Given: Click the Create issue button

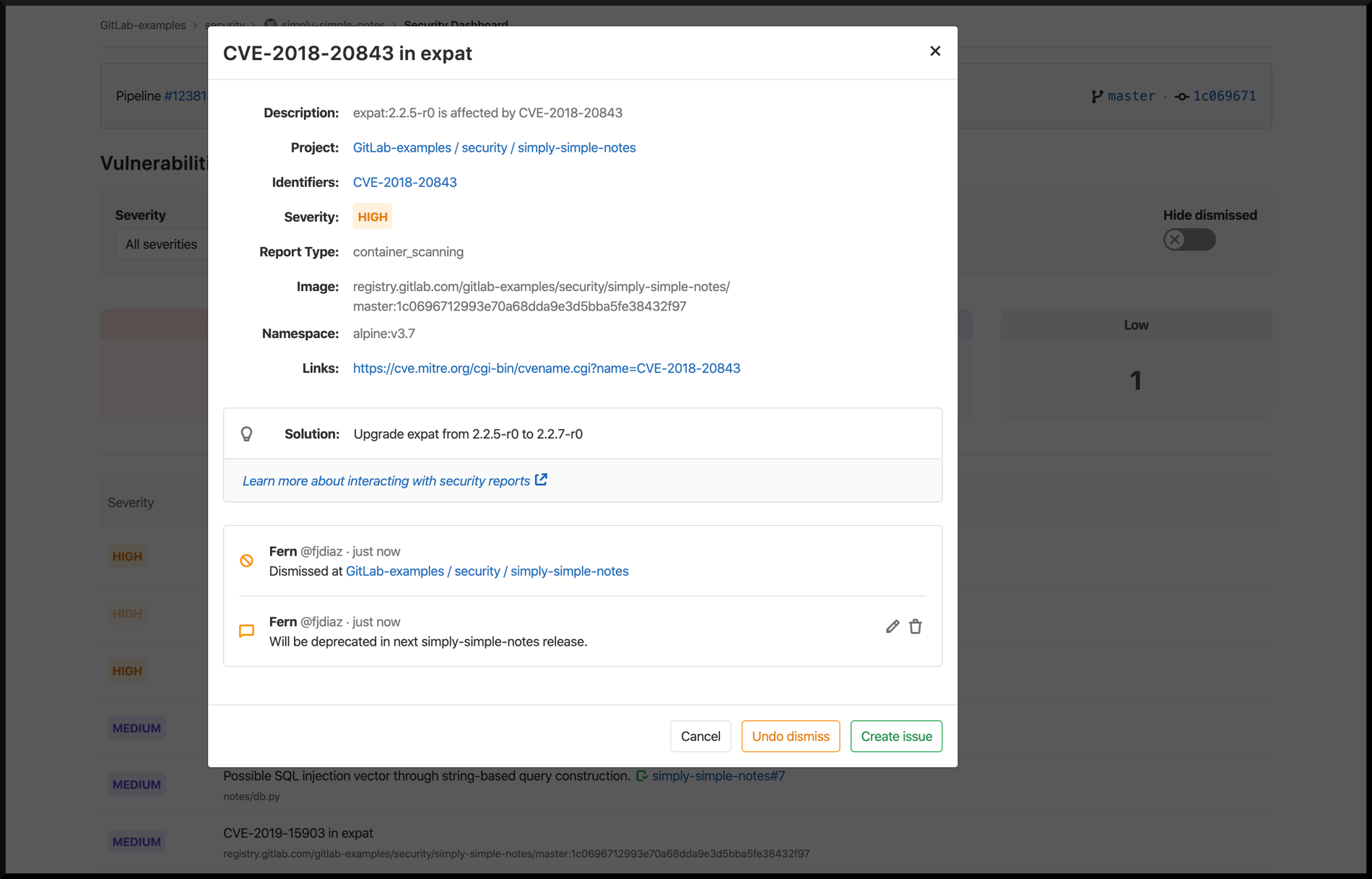Looking at the screenshot, I should (895, 736).
